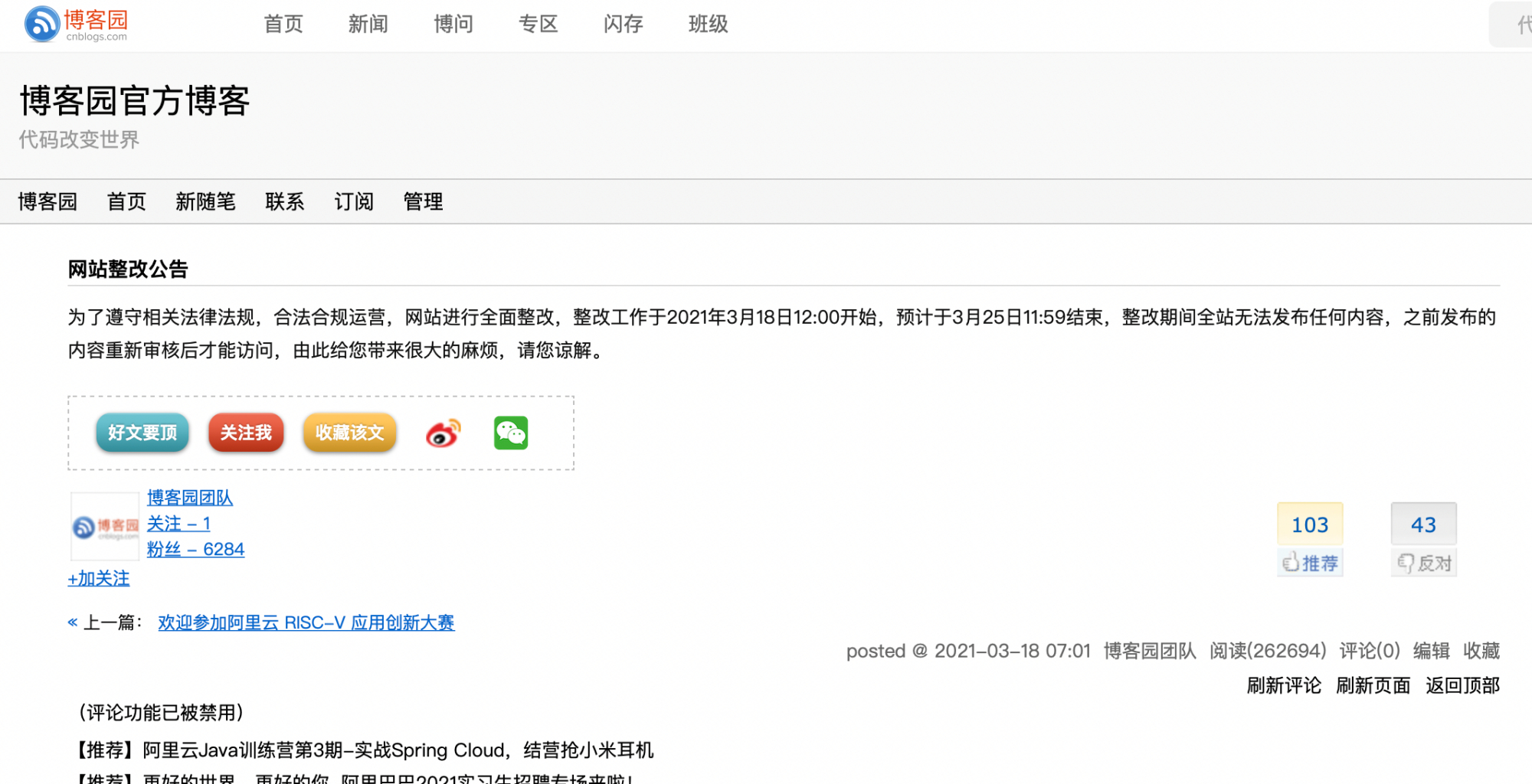The image size is (1532, 784).
Task: Open the 订阅 subscription page
Action: coord(354,201)
